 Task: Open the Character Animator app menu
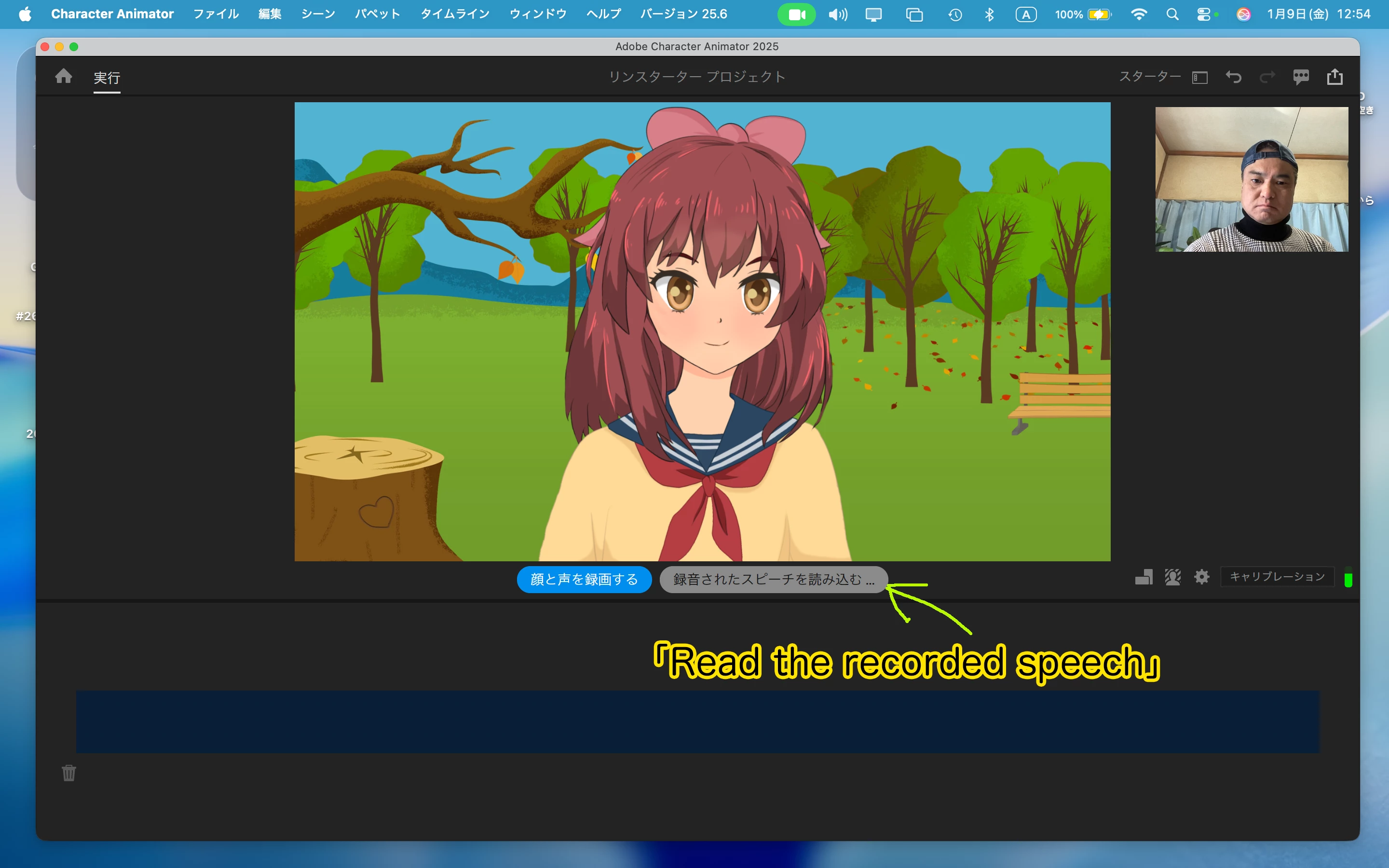[x=112, y=14]
